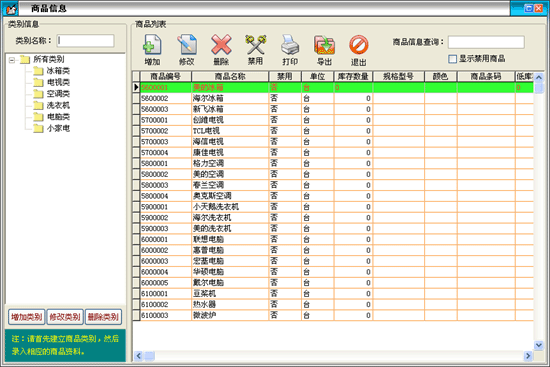Click the horizontal scrollbar left arrow
The image size is (550, 367).
[x=138, y=356]
